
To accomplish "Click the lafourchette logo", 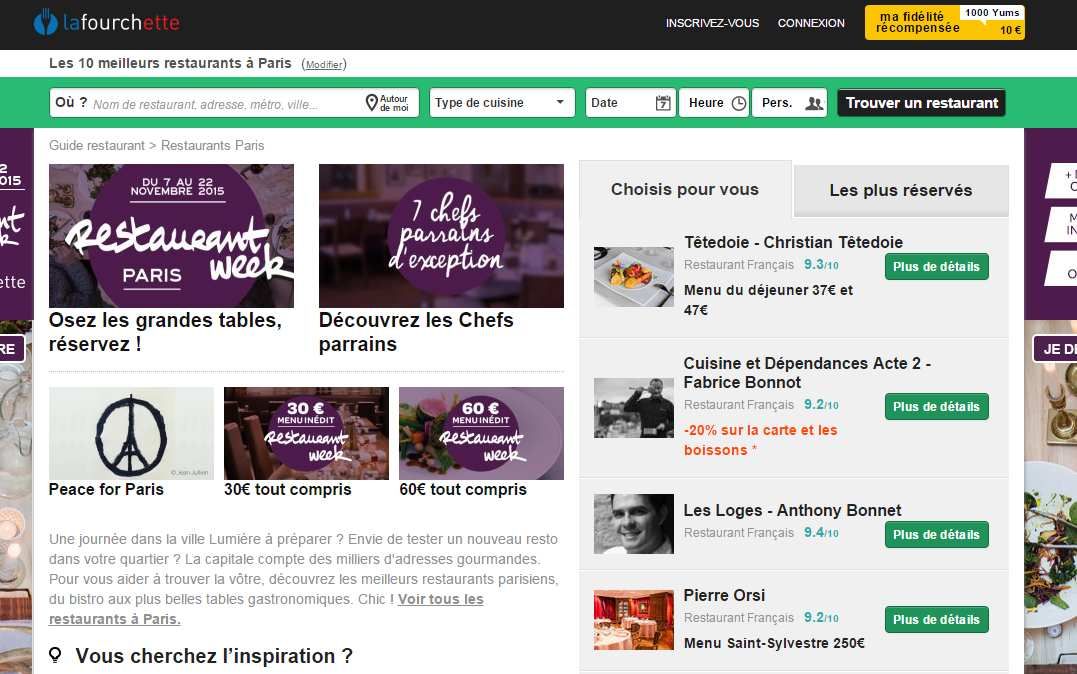I will coord(106,22).
